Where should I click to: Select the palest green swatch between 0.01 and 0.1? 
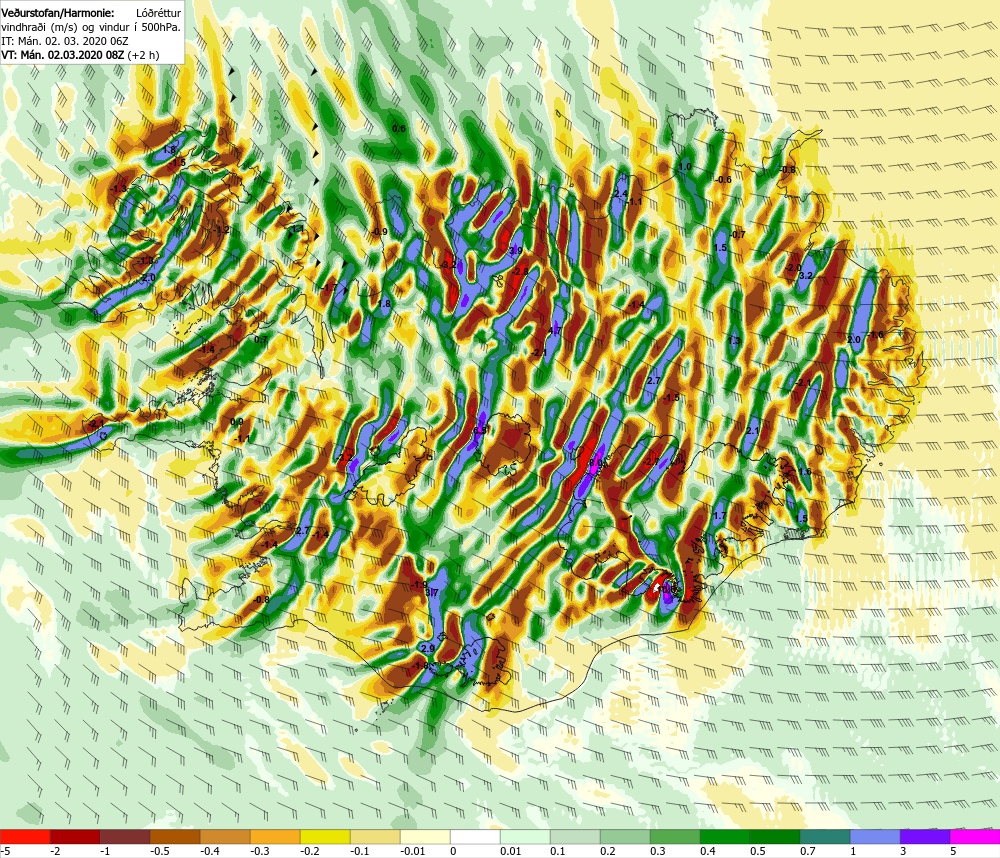(x=525, y=836)
